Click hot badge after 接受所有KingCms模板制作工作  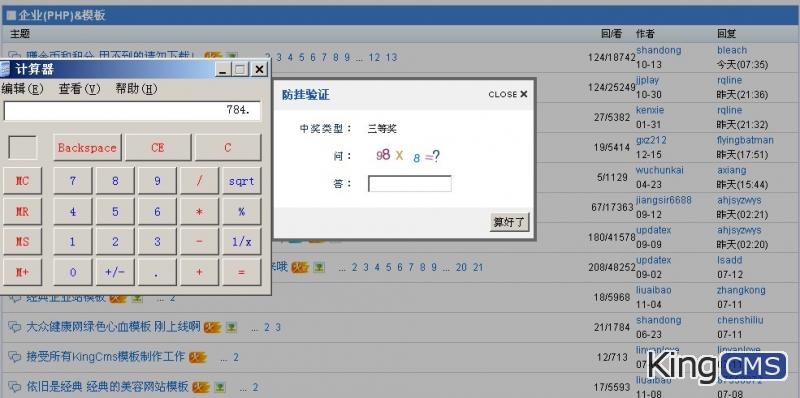pyautogui.click(x=197, y=358)
